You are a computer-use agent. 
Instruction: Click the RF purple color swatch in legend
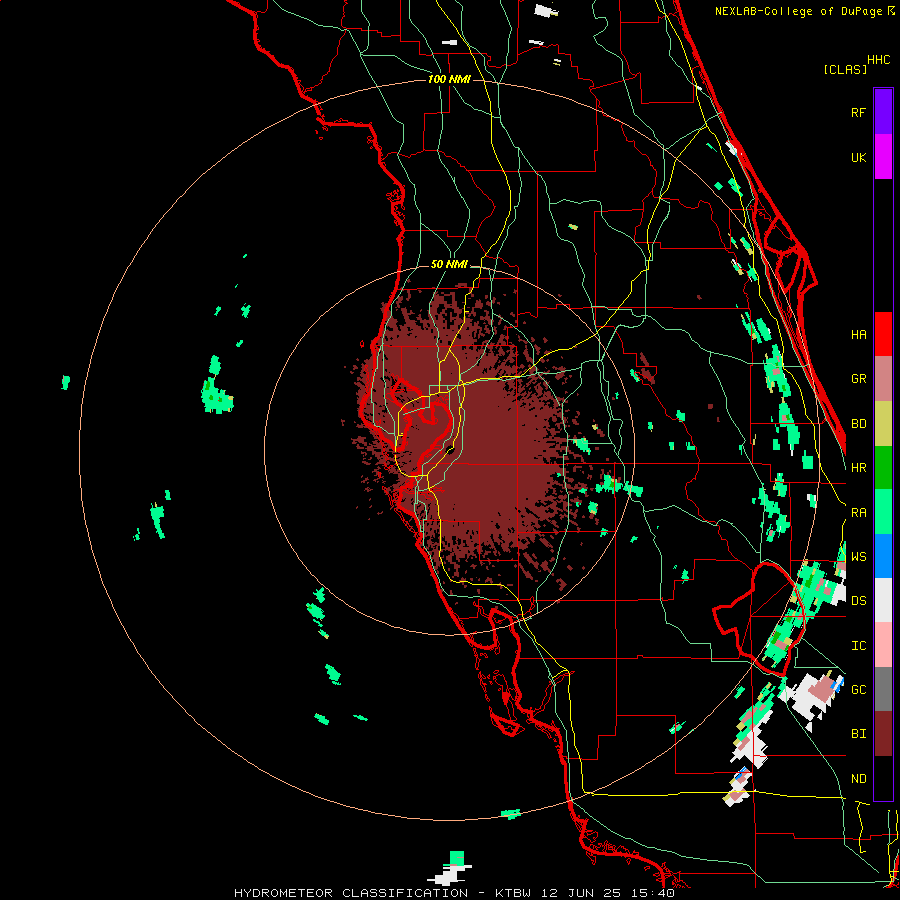883,112
